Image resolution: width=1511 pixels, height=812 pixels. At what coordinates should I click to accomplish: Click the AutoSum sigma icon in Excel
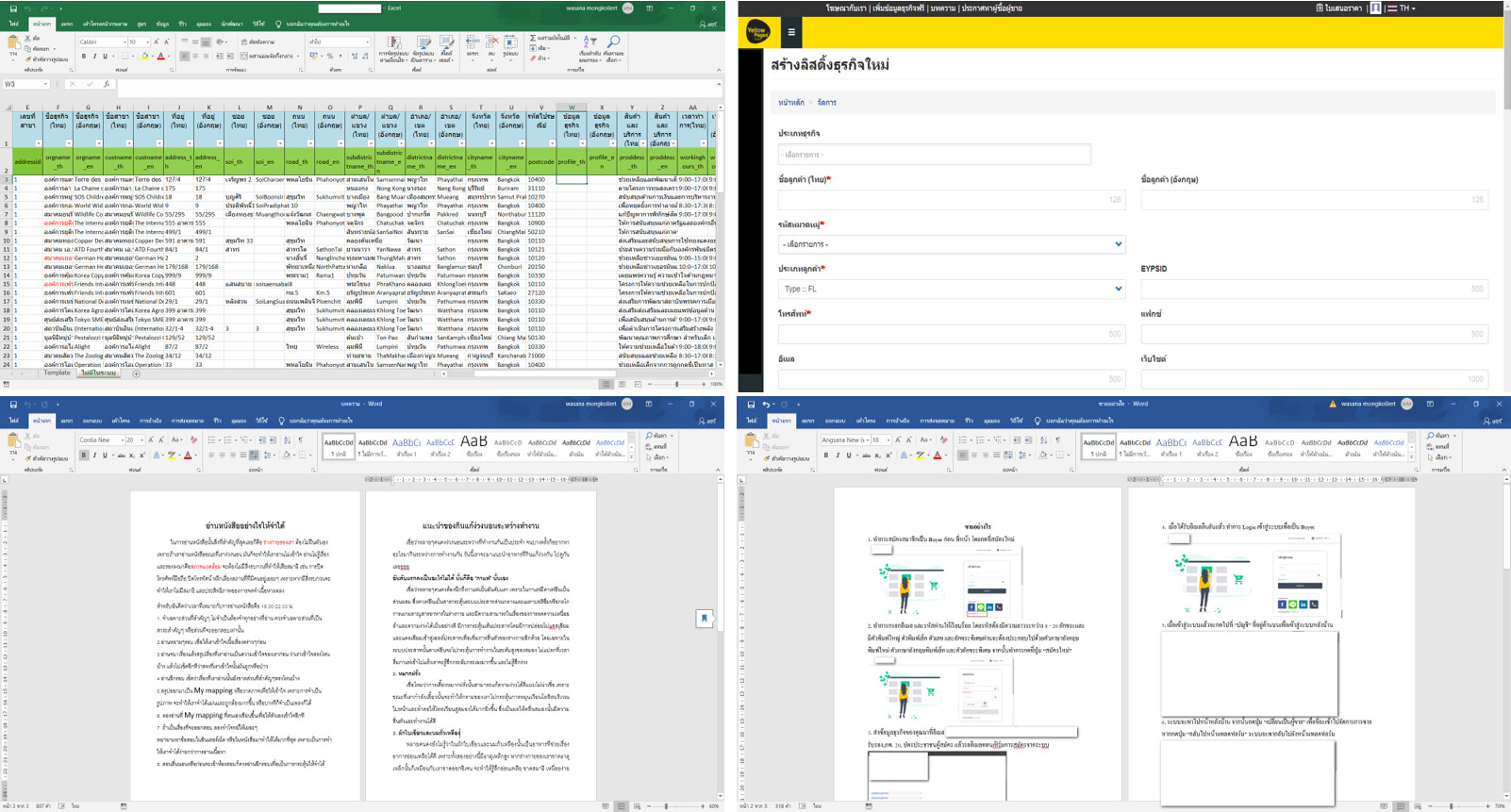pyautogui.click(x=533, y=38)
